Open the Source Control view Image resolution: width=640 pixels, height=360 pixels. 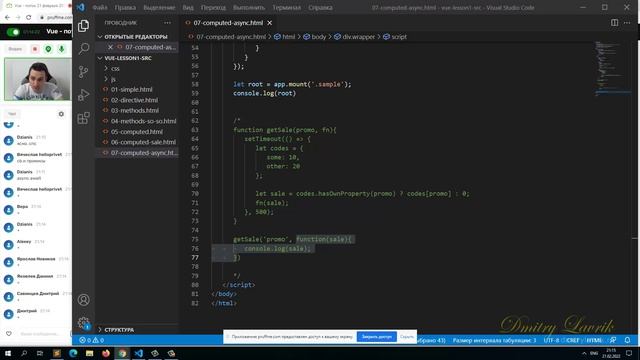tap(84, 72)
